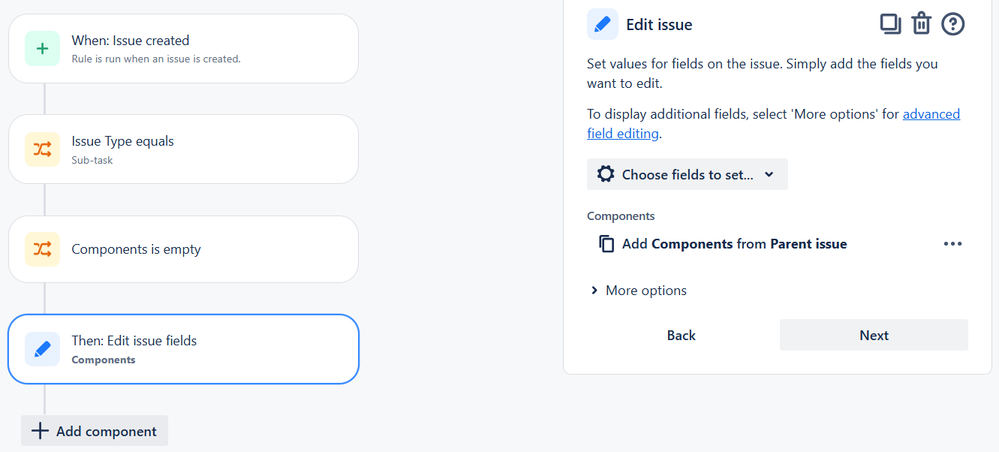Click the green plus trigger icon

[42, 48]
